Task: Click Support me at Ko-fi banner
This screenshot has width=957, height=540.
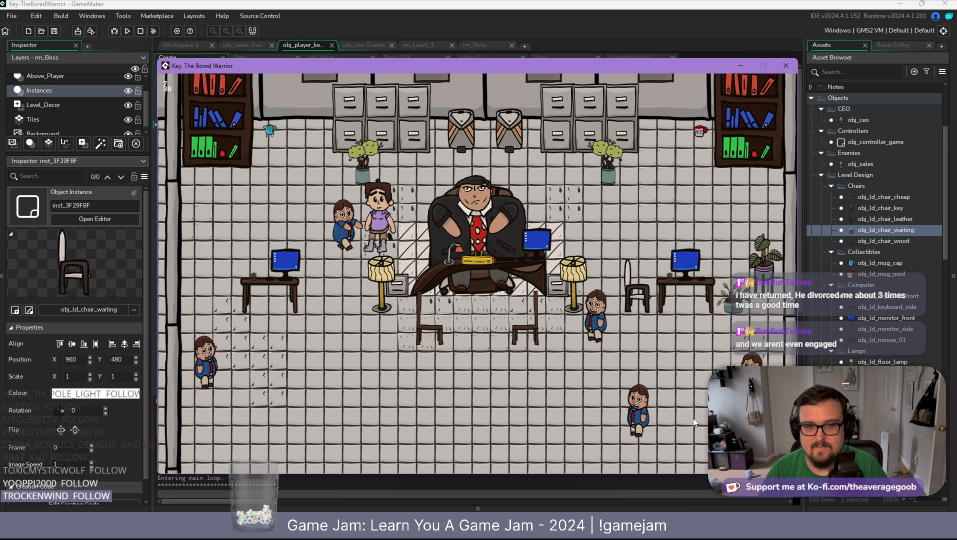Action: [x=822, y=487]
